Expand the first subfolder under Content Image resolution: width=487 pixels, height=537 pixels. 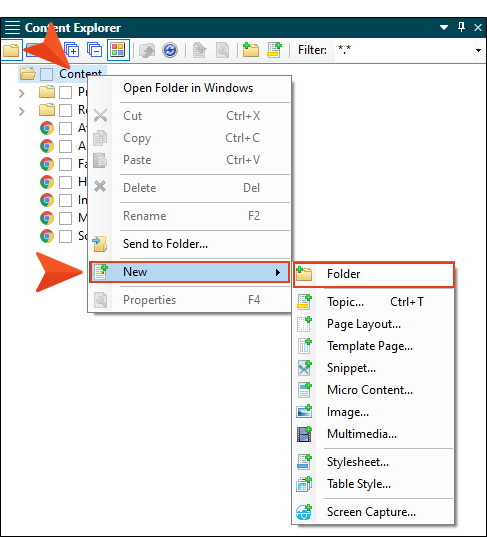(x=22, y=93)
